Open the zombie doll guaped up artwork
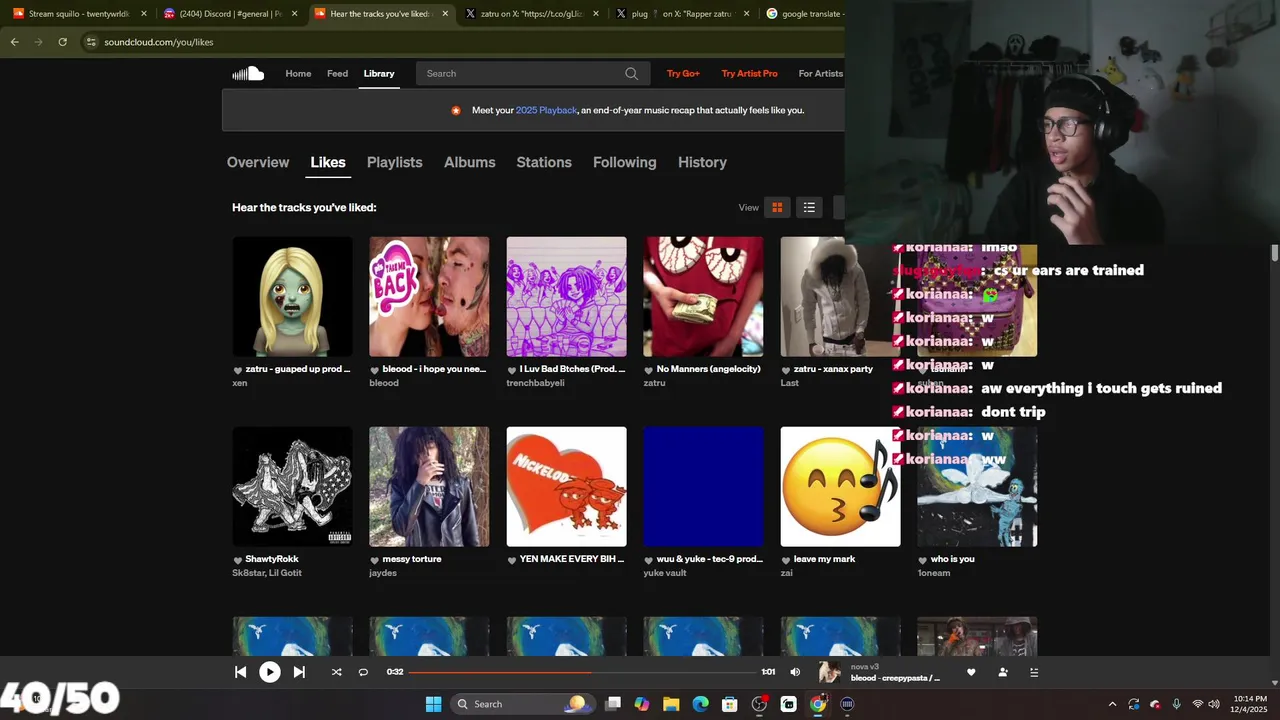The height and width of the screenshot is (720, 1280). (x=292, y=297)
